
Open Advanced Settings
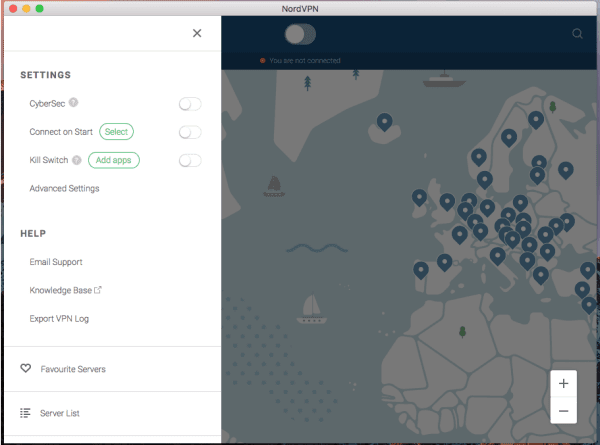point(64,188)
